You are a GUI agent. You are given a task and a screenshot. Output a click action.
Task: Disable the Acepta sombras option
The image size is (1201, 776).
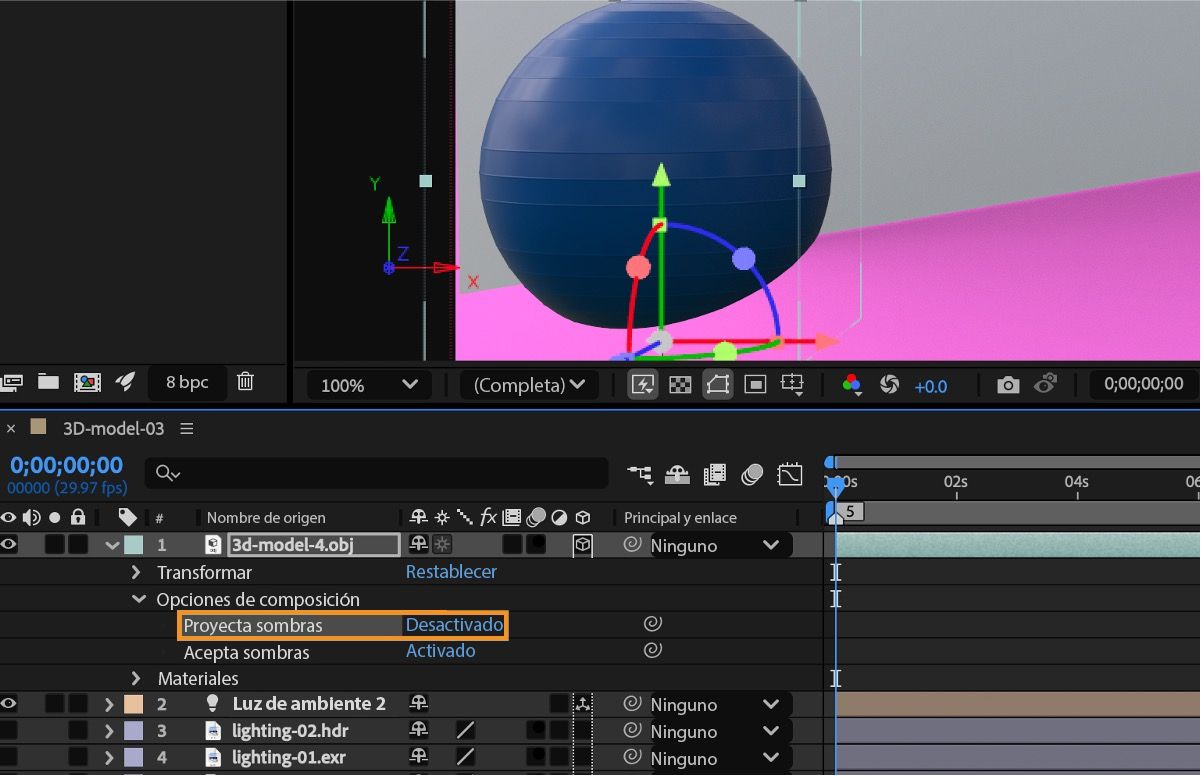click(x=440, y=650)
